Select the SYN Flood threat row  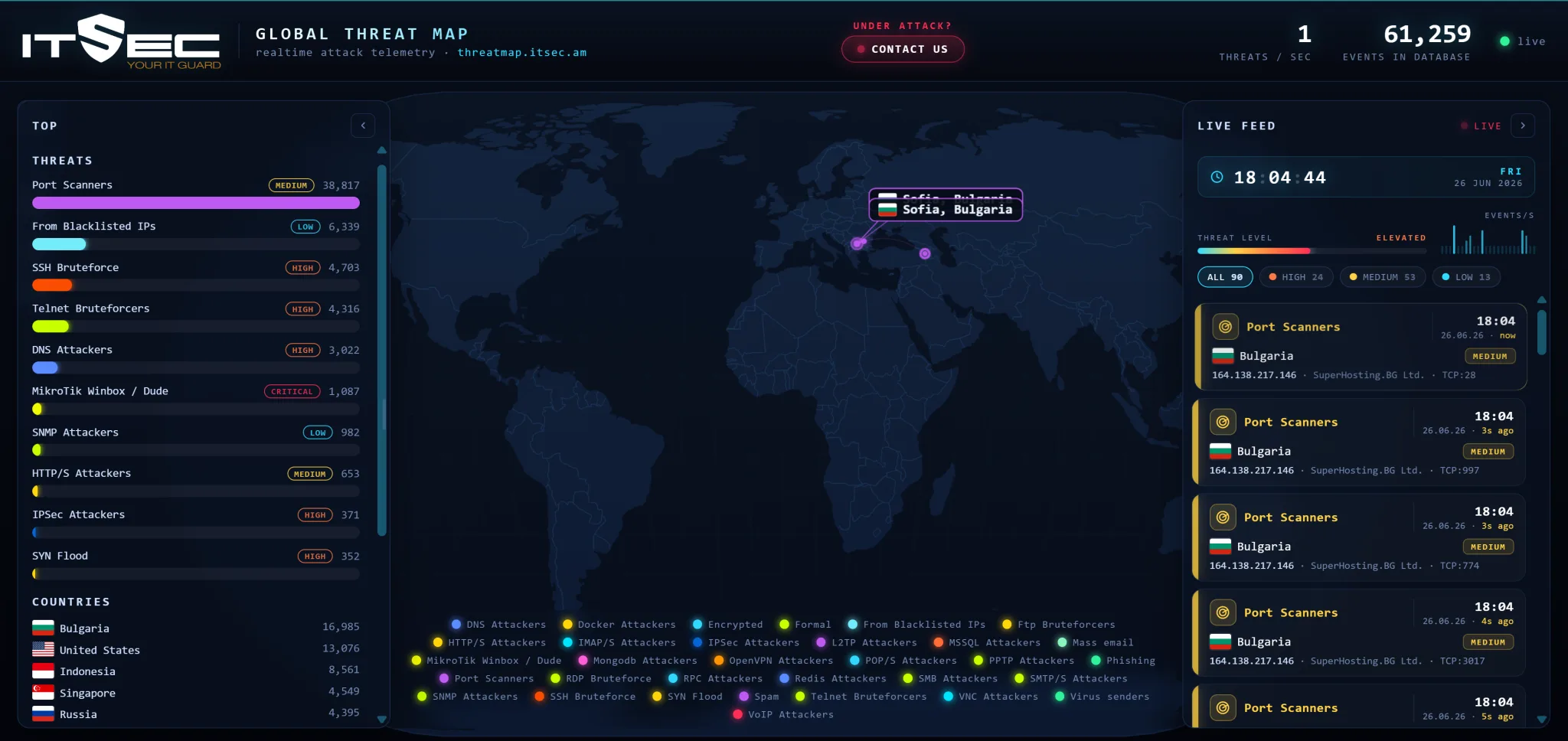(196, 566)
